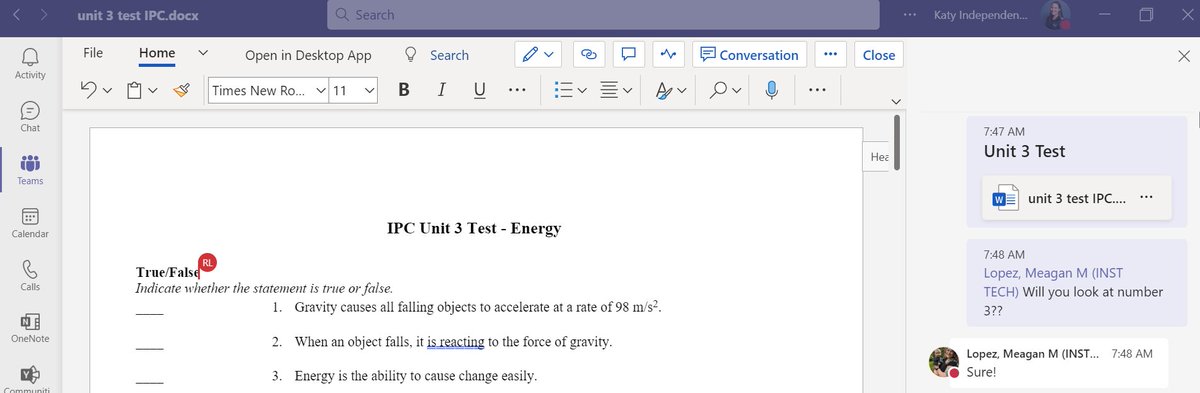Toggle Italic formatting
The height and width of the screenshot is (393, 1200).
pos(441,90)
